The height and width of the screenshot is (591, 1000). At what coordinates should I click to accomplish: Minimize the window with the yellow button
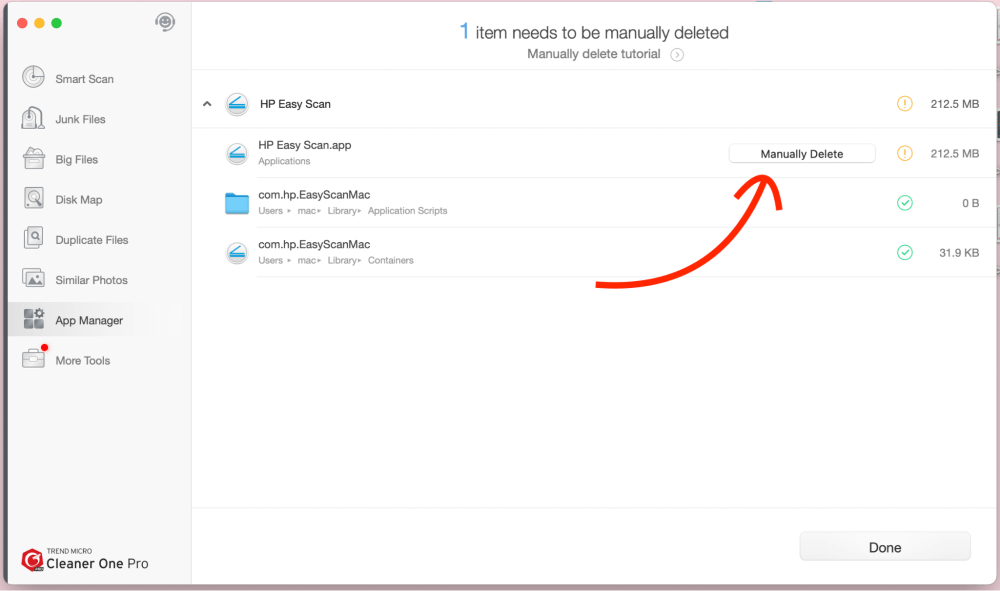[39, 23]
